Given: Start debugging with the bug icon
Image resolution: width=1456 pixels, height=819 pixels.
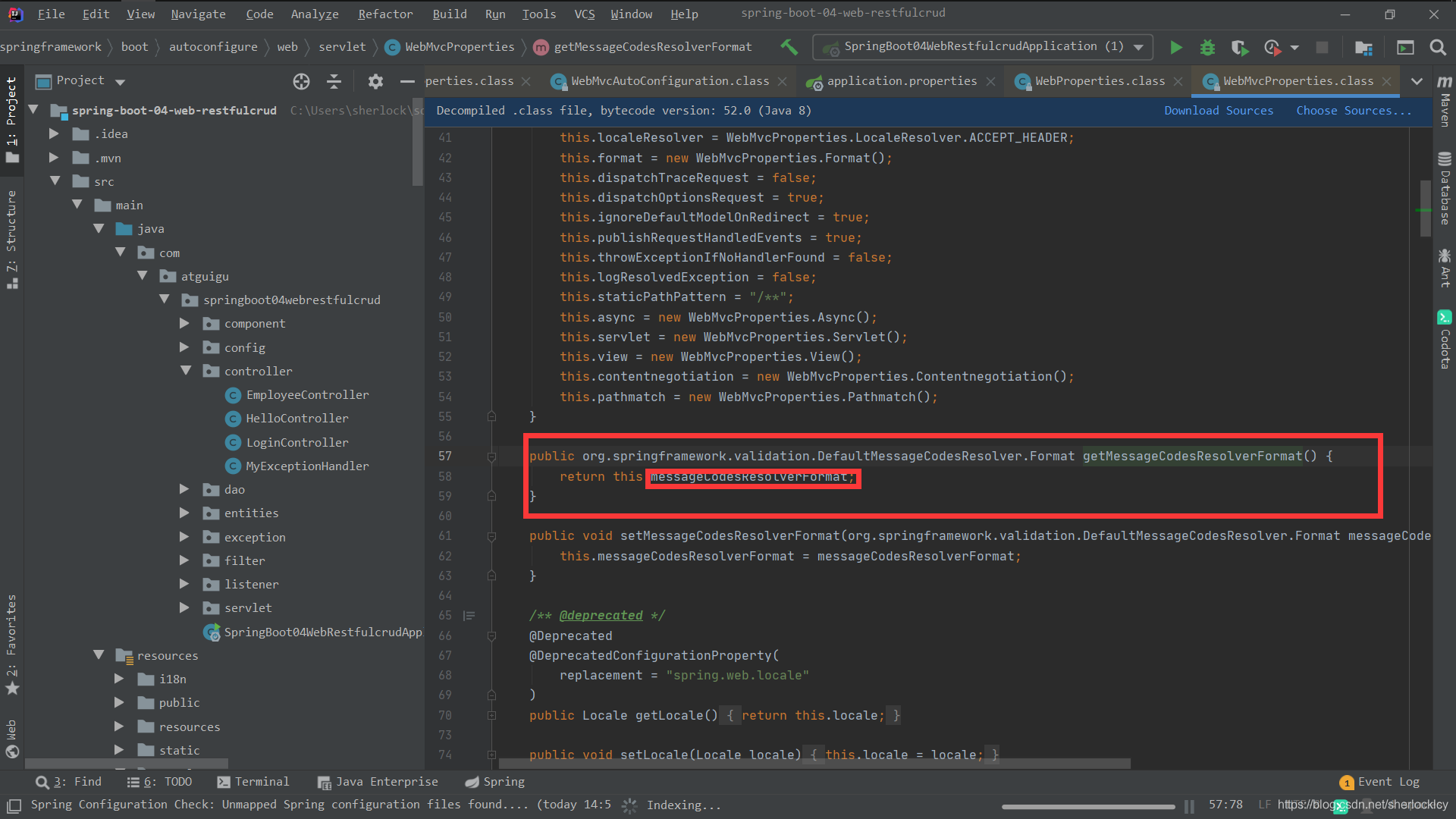Looking at the screenshot, I should click(1207, 47).
